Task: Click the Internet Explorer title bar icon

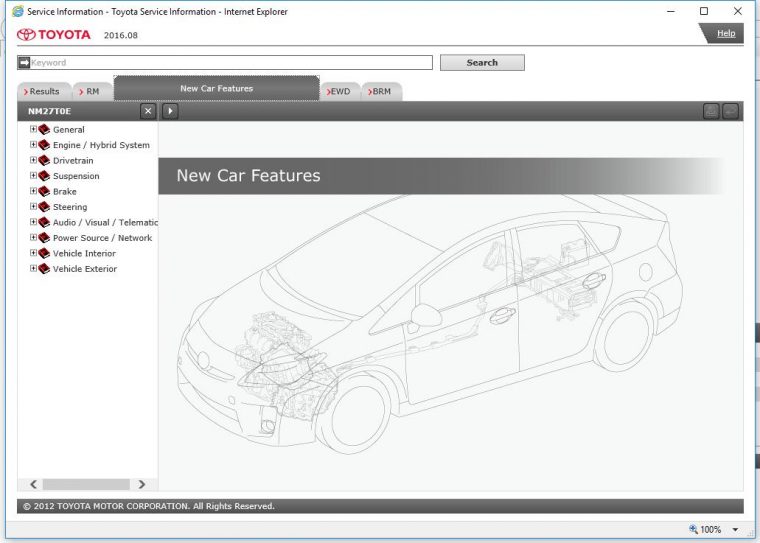Action: pyautogui.click(x=17, y=12)
